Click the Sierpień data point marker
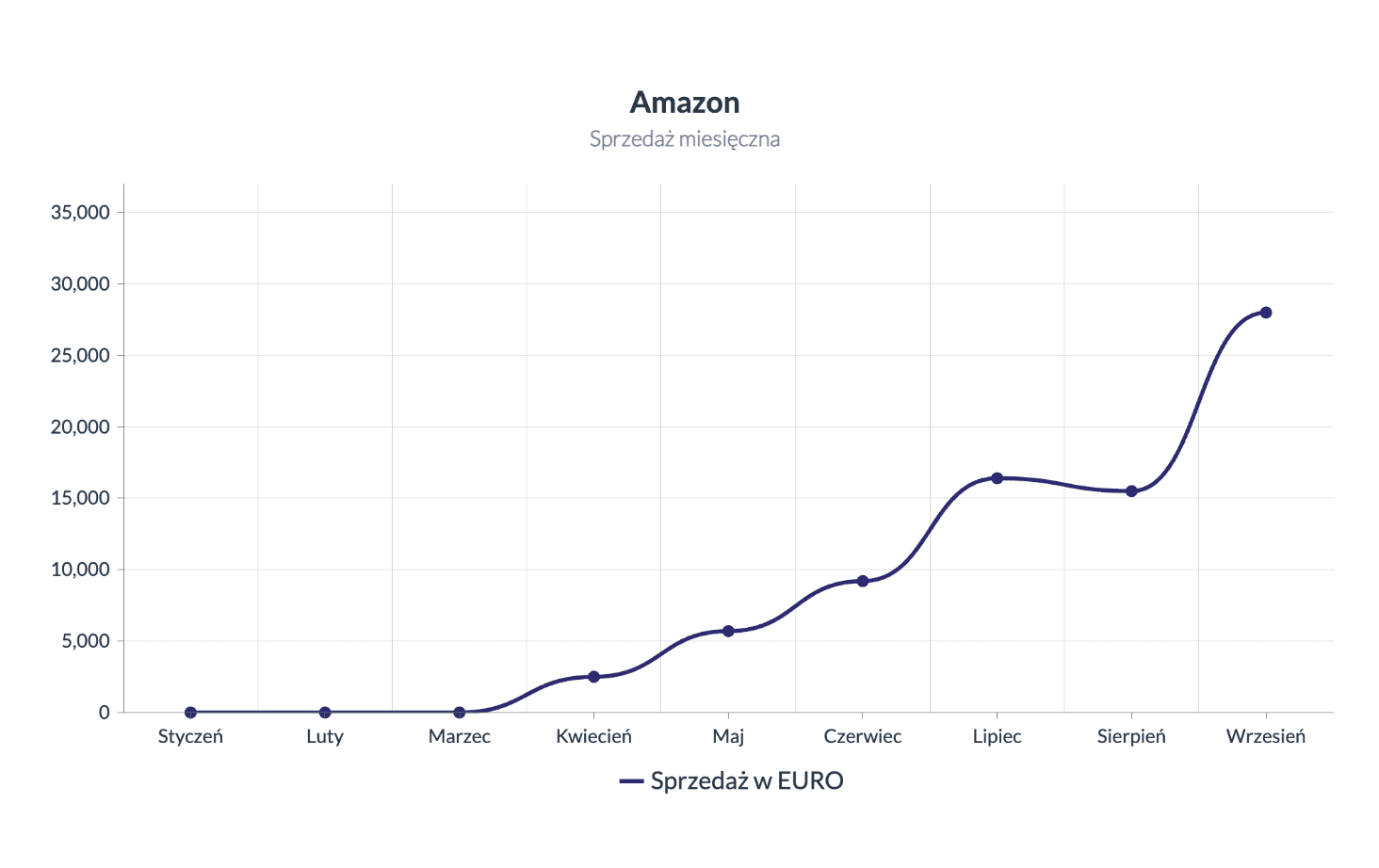The height and width of the screenshot is (868, 1379). (1131, 491)
